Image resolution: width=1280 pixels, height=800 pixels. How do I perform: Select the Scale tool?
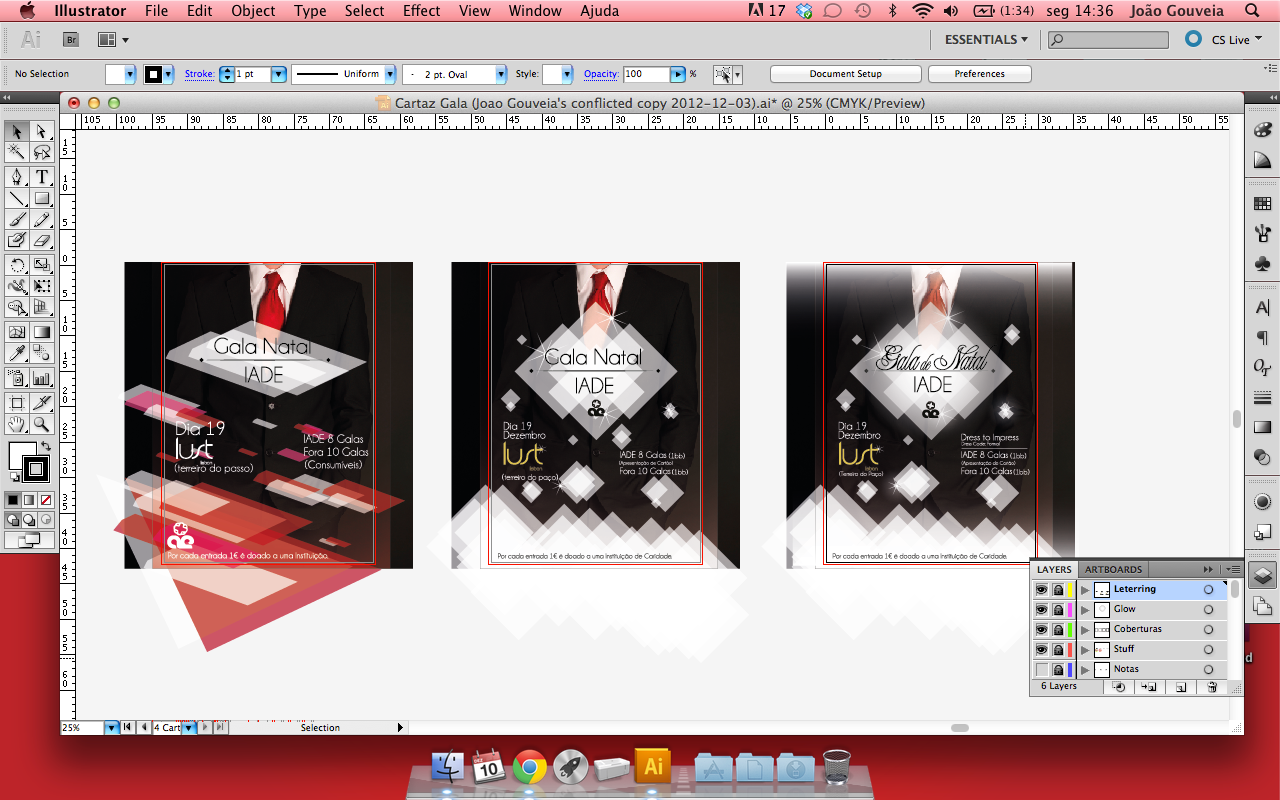tap(42, 265)
